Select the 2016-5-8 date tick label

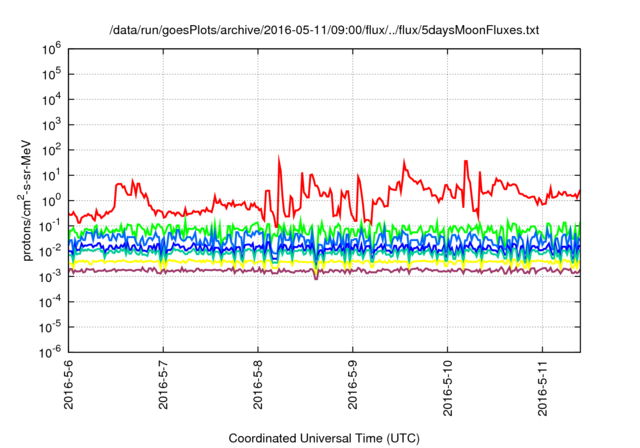click(x=258, y=384)
